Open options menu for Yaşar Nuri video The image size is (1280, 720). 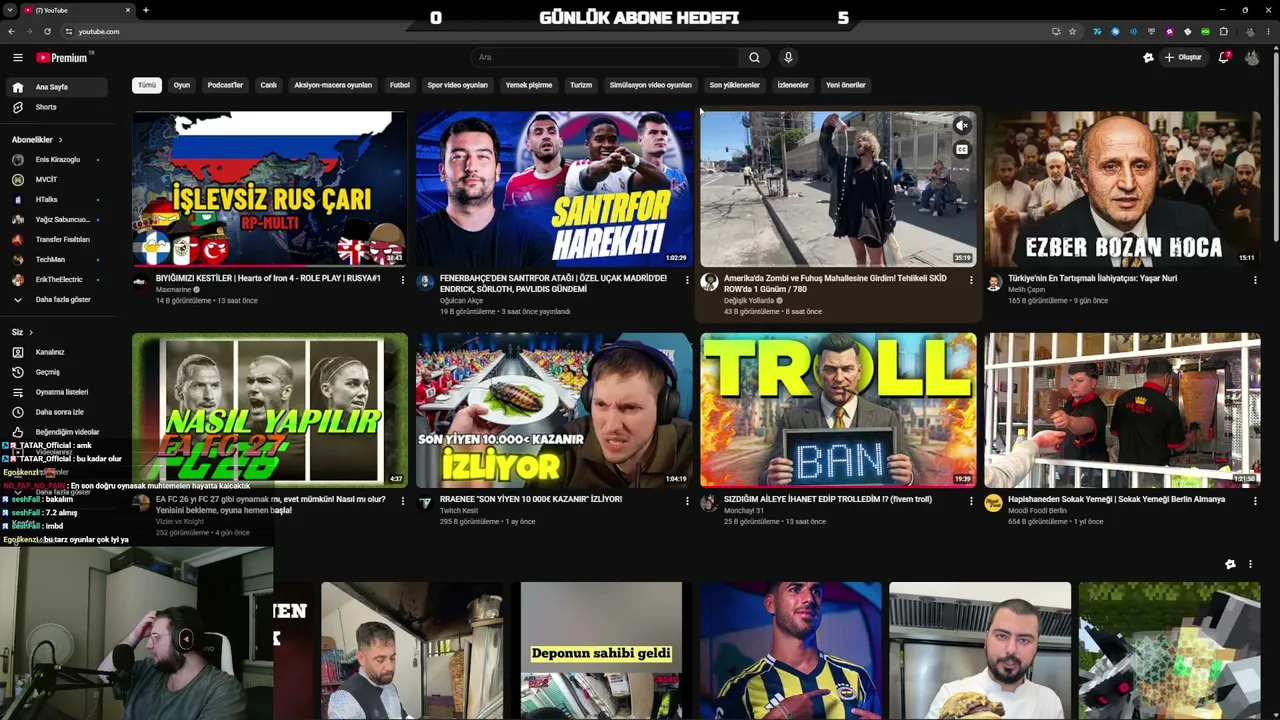[x=1255, y=280]
